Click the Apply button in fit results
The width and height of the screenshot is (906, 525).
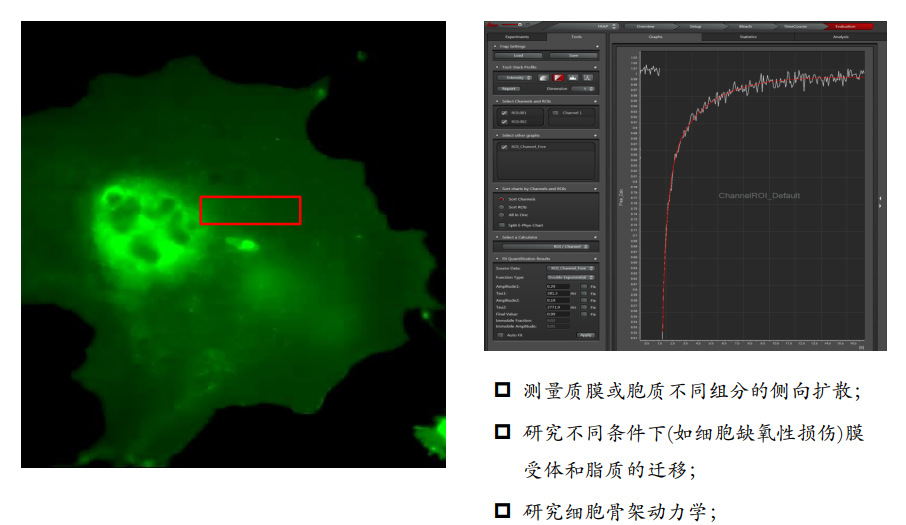click(x=586, y=335)
